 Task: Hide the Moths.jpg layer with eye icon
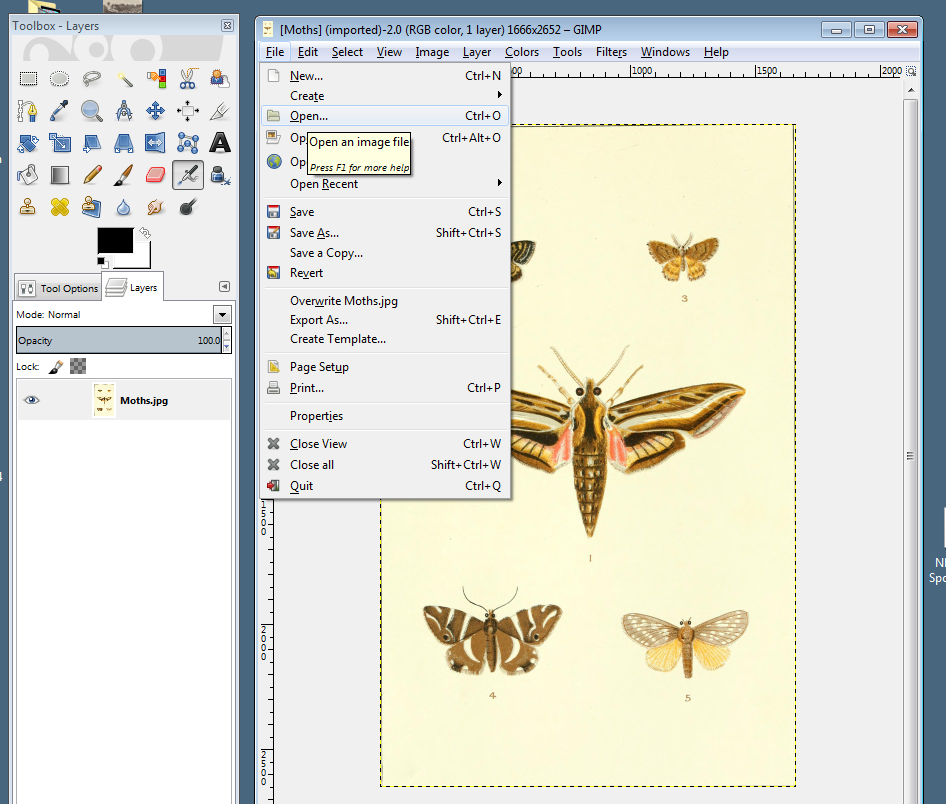pyautogui.click(x=32, y=400)
